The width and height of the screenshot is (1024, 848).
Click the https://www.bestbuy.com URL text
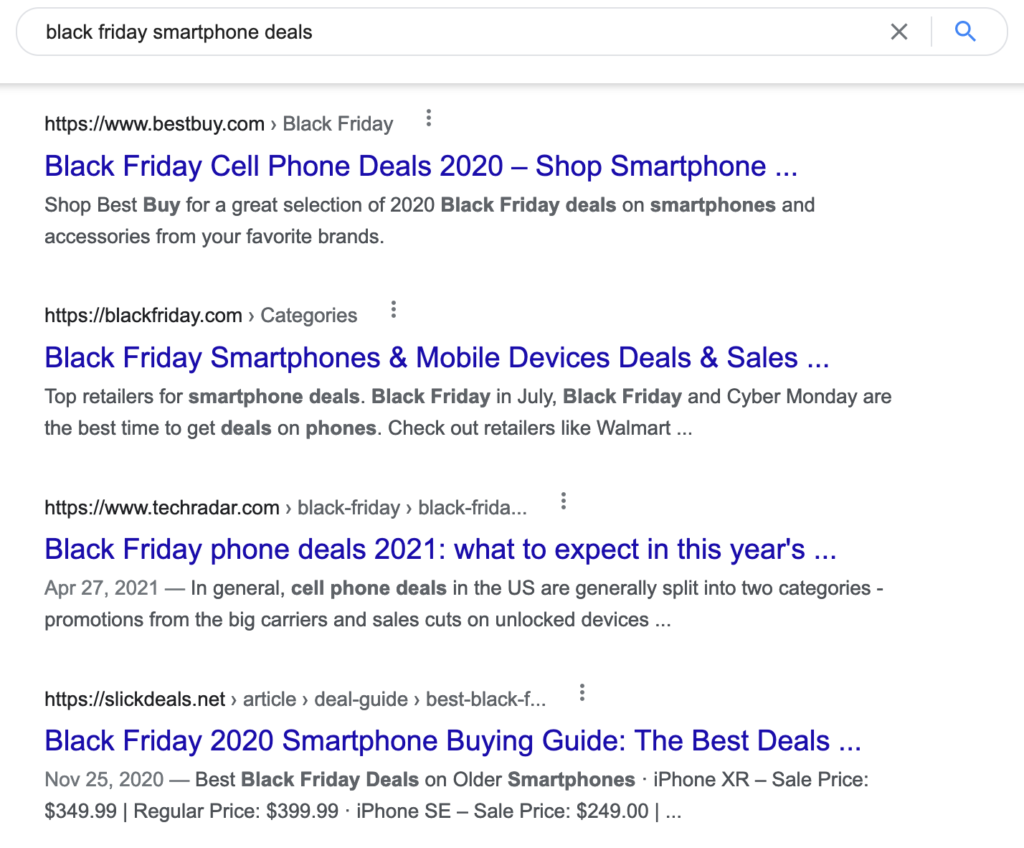(154, 124)
